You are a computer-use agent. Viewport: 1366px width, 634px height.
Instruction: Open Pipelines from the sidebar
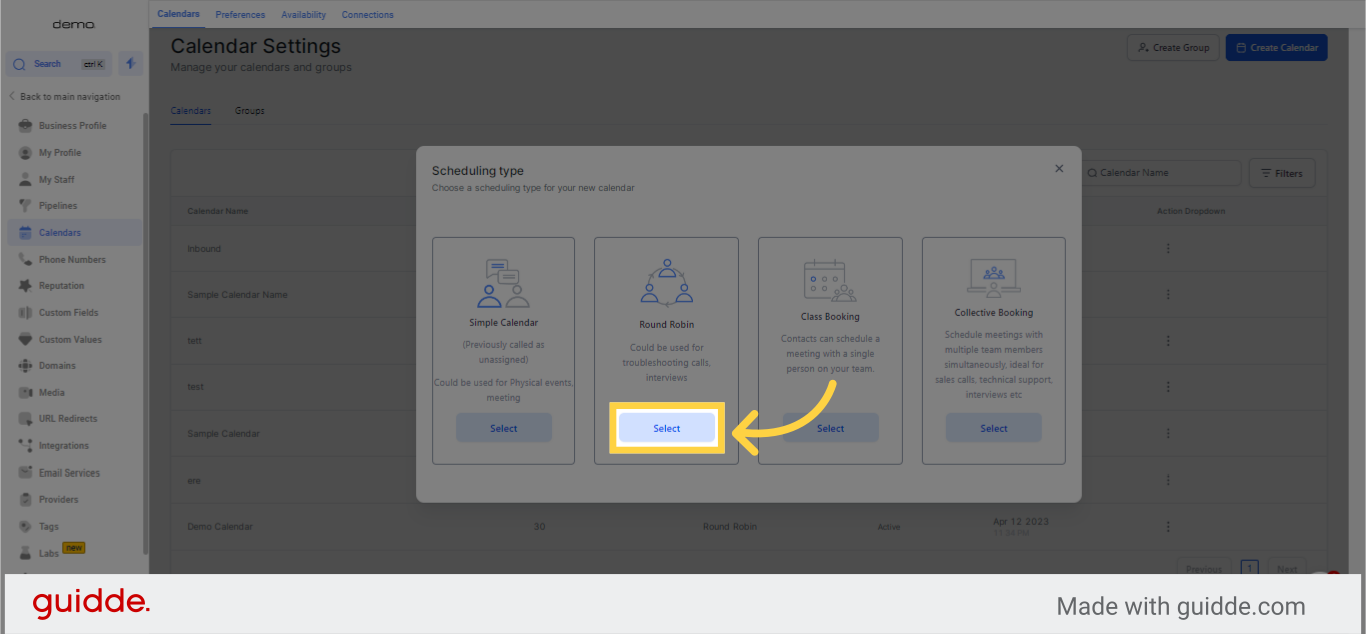58,206
